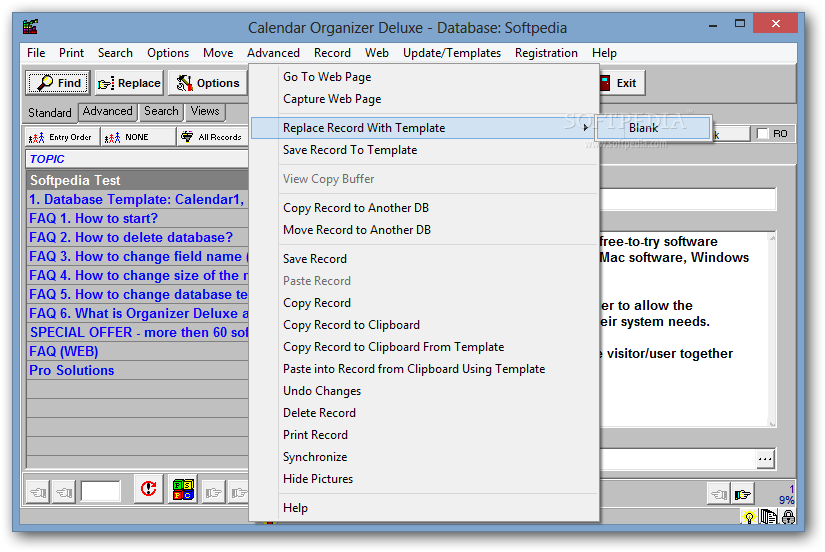Choose Synchronize
Viewport: 825px width, 552px height.
[x=424, y=457]
